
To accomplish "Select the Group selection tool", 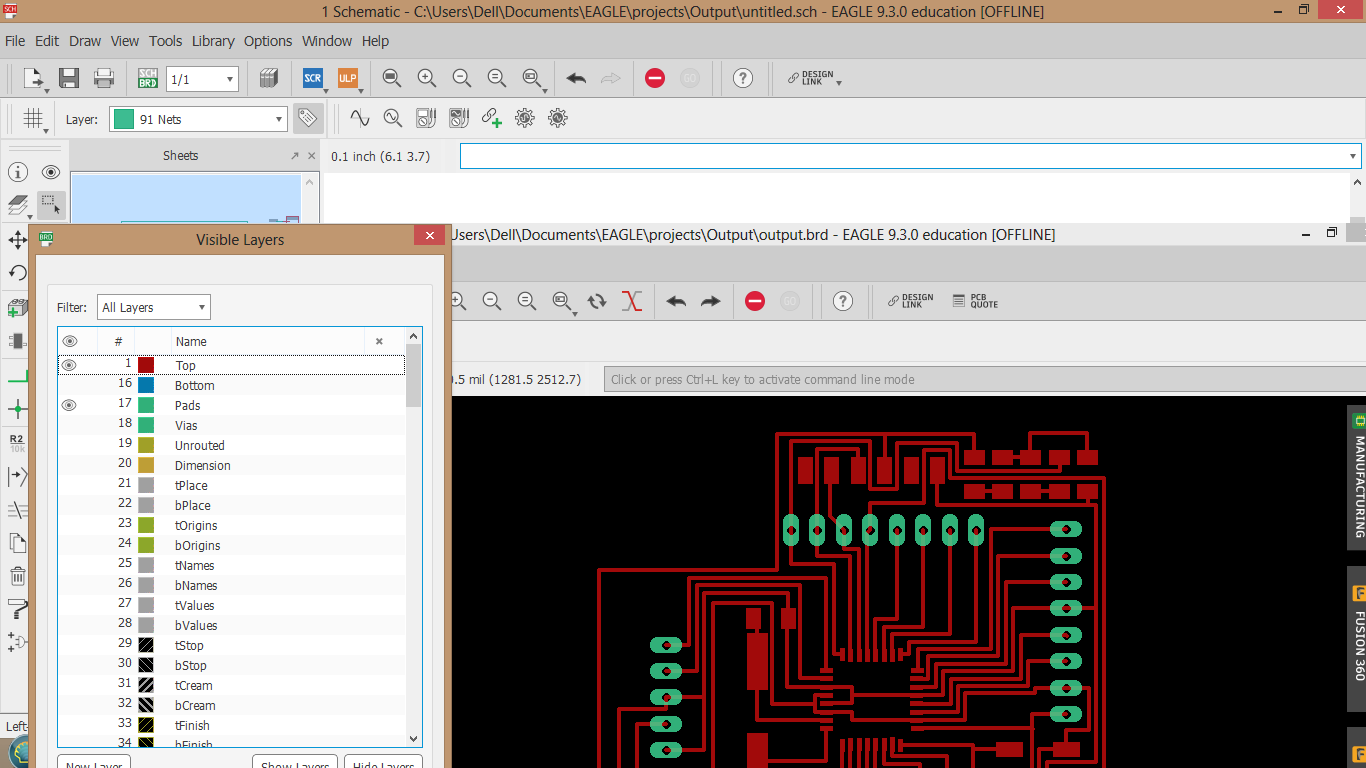I will click(51, 205).
